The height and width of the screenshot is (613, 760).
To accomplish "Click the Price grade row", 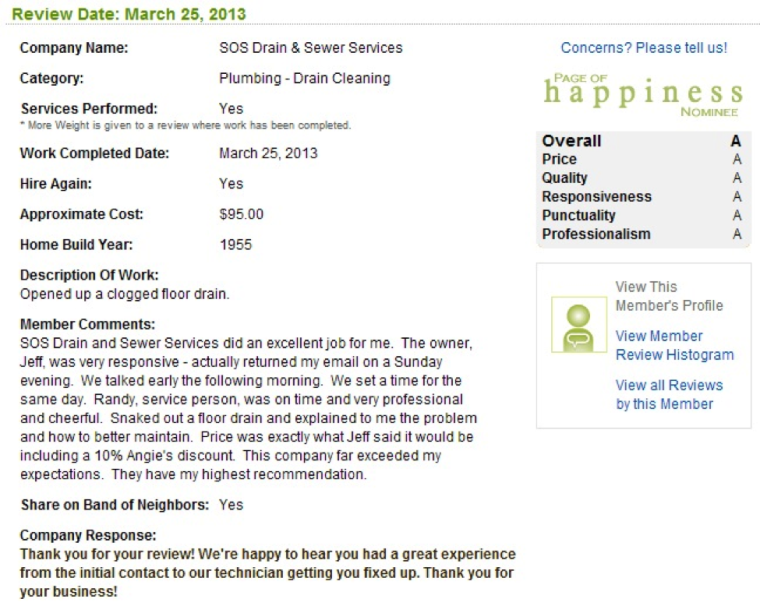I will pyautogui.click(x=642, y=159).
